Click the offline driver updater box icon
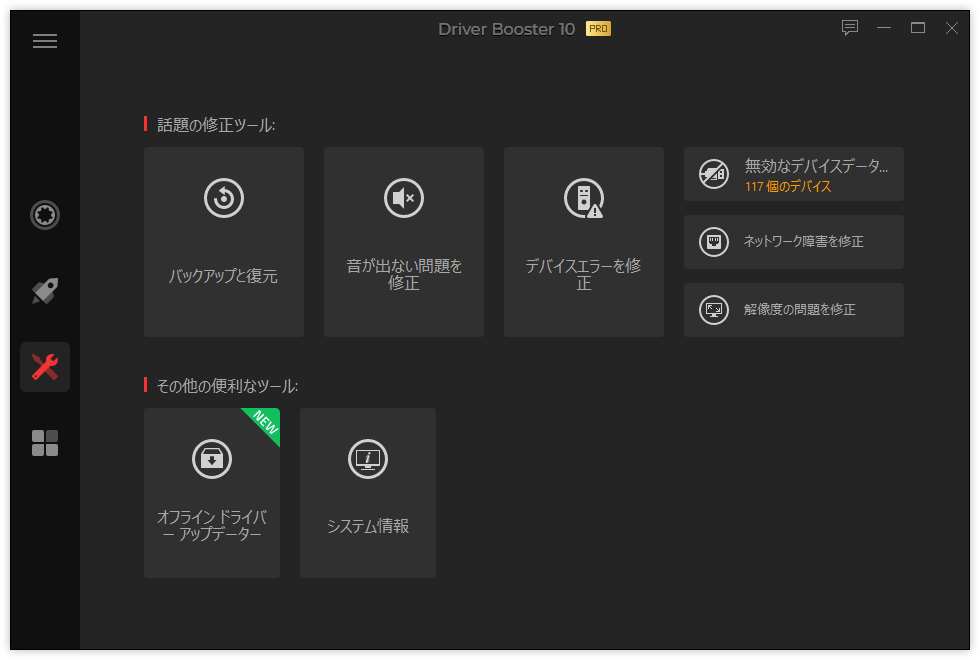This screenshot has width=980, height=660. tap(212, 459)
